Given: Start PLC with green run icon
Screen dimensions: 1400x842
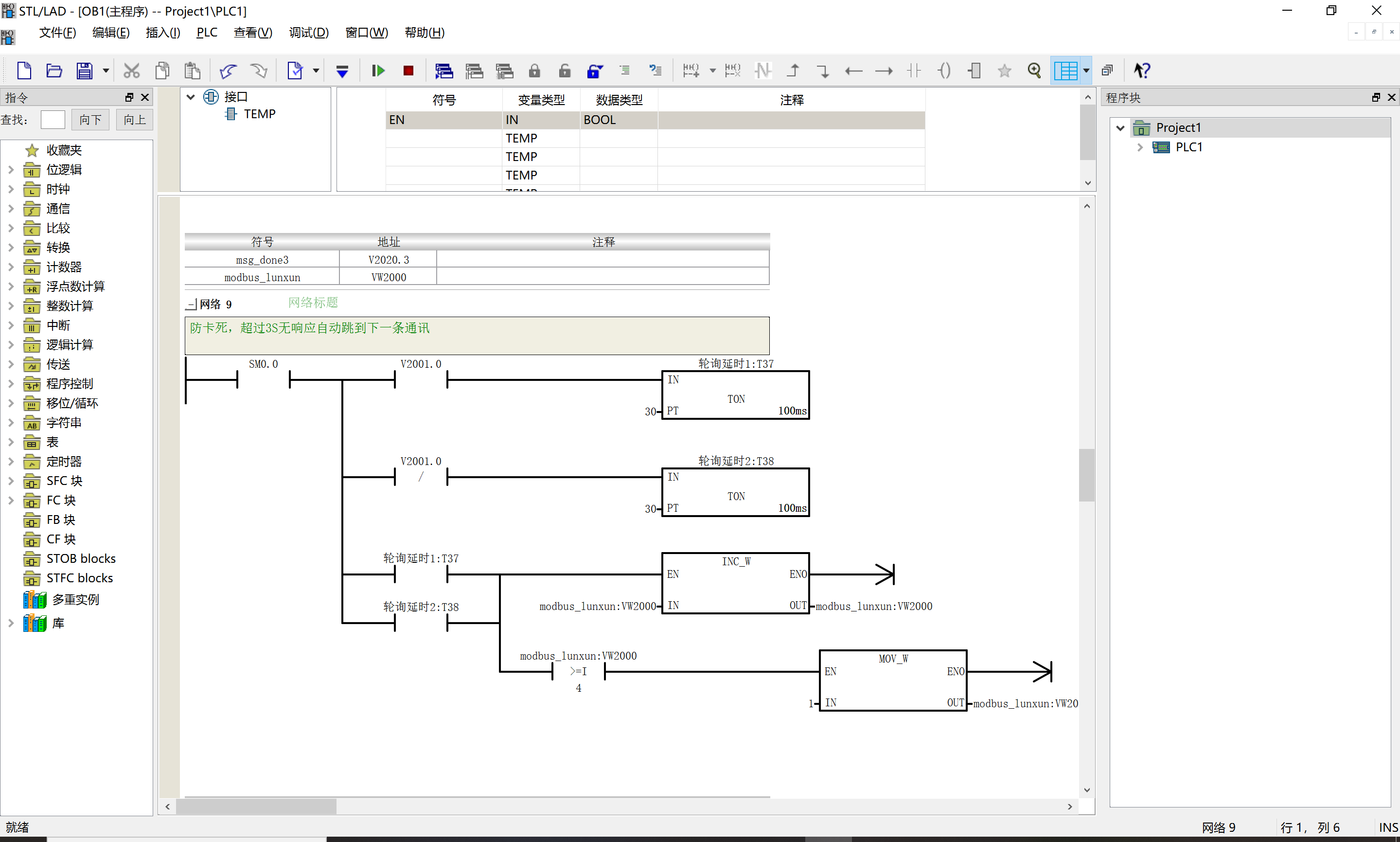Looking at the screenshot, I should [x=378, y=71].
